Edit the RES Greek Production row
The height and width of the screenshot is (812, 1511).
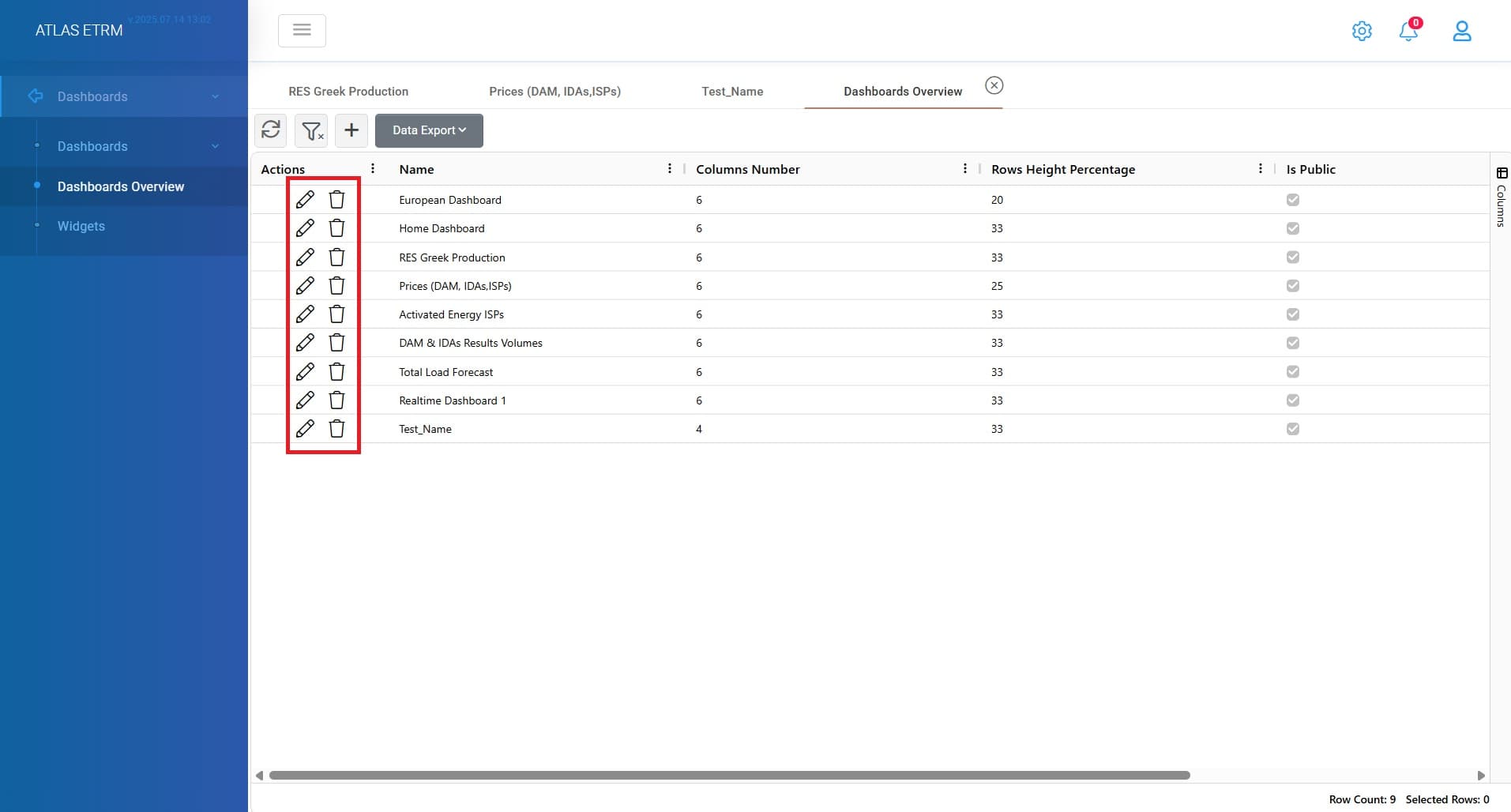(x=305, y=258)
